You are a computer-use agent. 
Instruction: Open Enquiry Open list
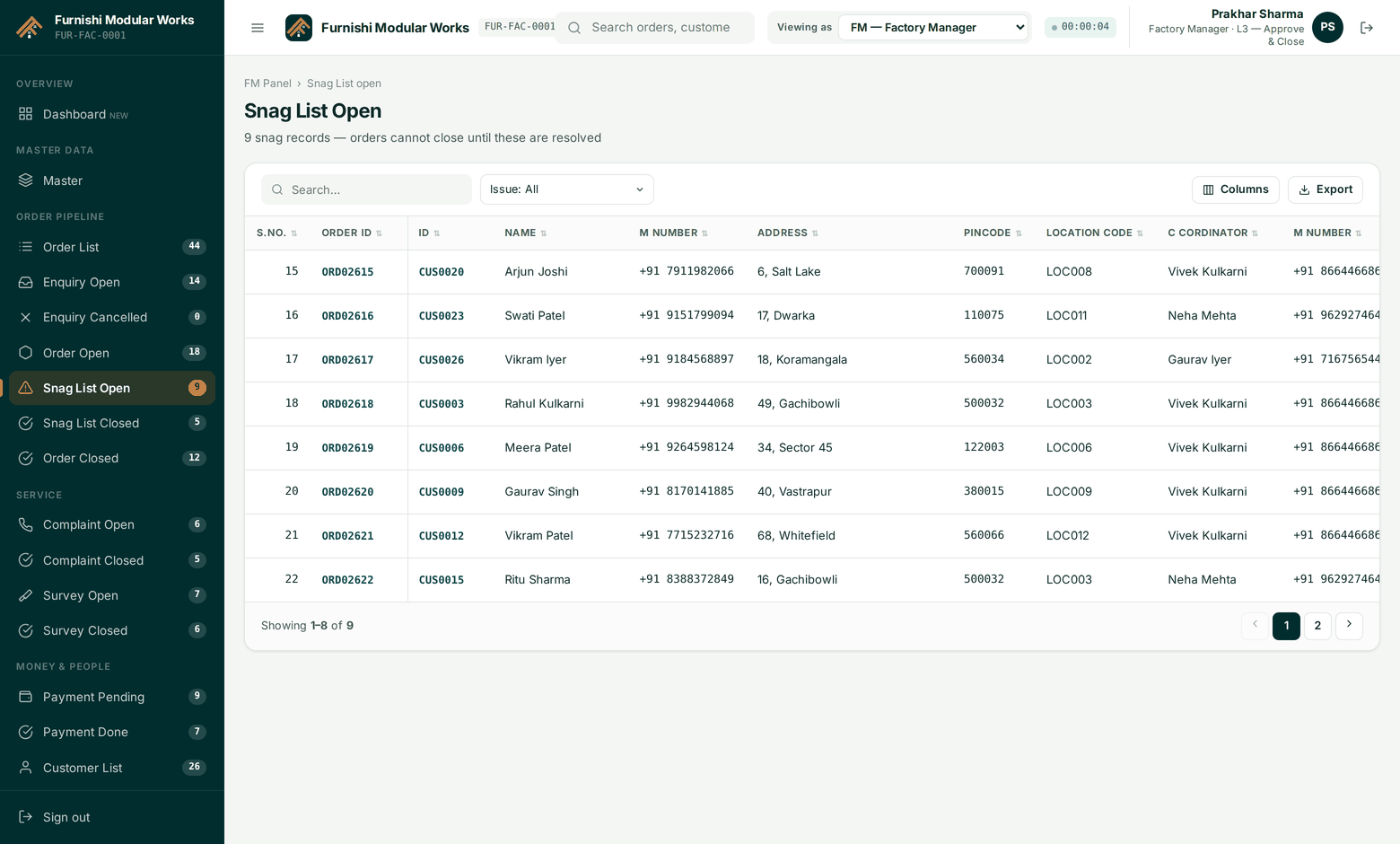click(x=112, y=282)
